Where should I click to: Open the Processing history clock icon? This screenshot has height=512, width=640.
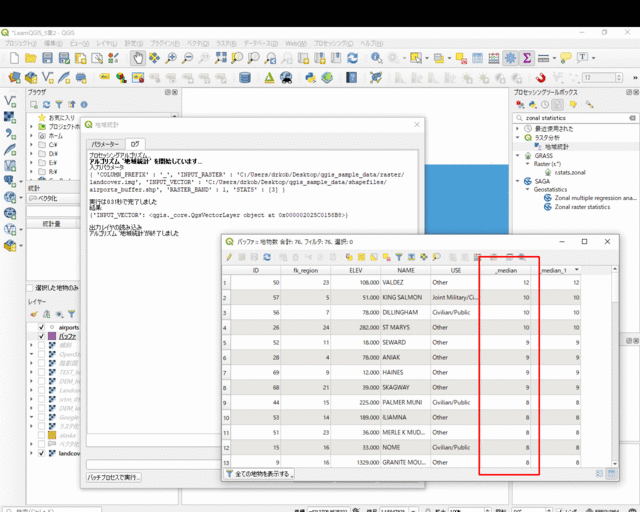pos(545,105)
